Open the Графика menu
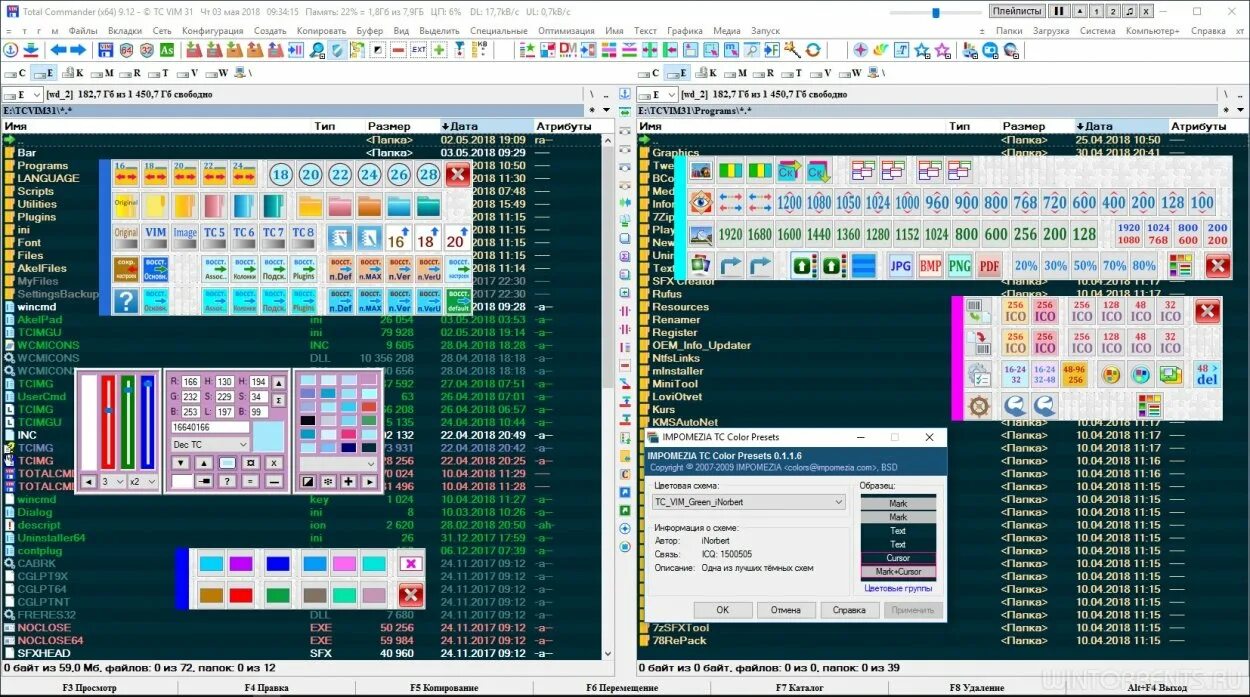The height and width of the screenshot is (697, 1250). click(x=685, y=31)
